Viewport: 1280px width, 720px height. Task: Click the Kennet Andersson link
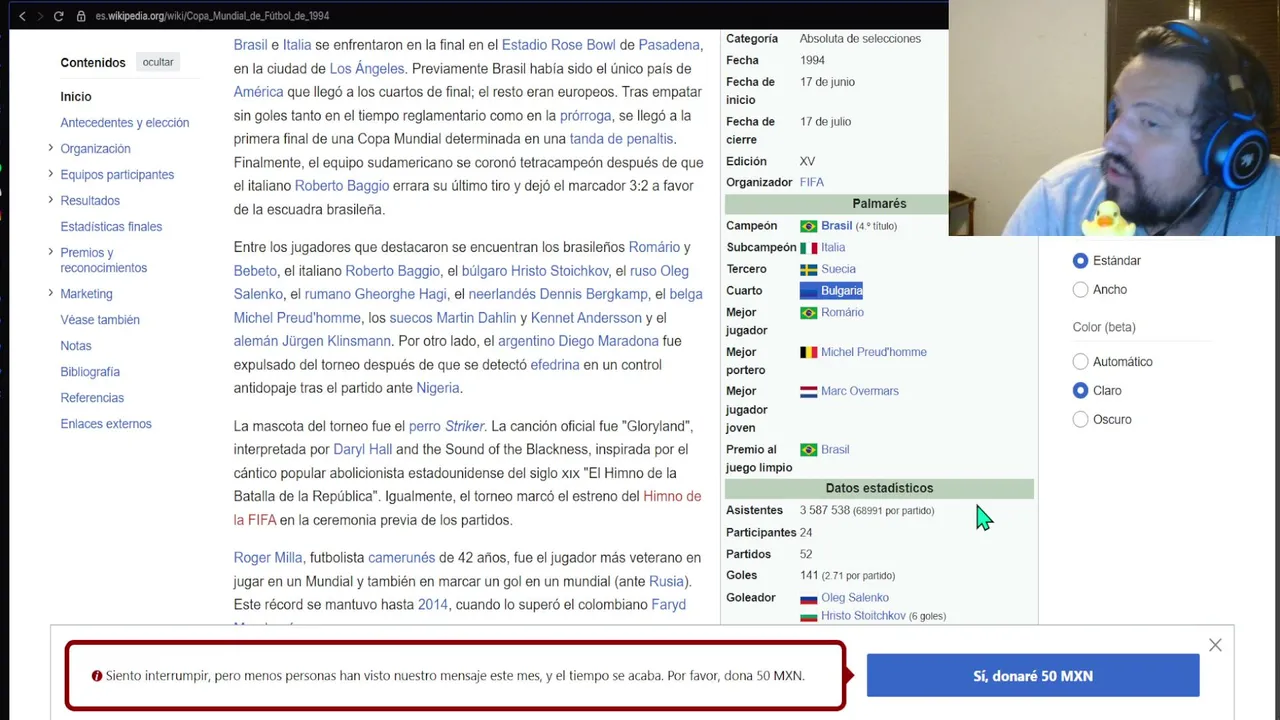(586, 318)
